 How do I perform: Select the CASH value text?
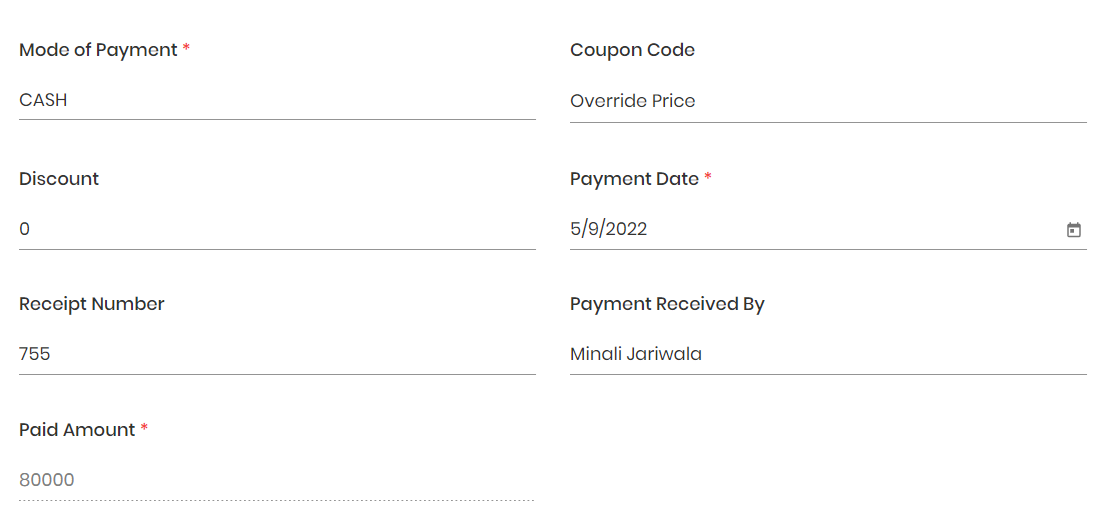point(43,101)
